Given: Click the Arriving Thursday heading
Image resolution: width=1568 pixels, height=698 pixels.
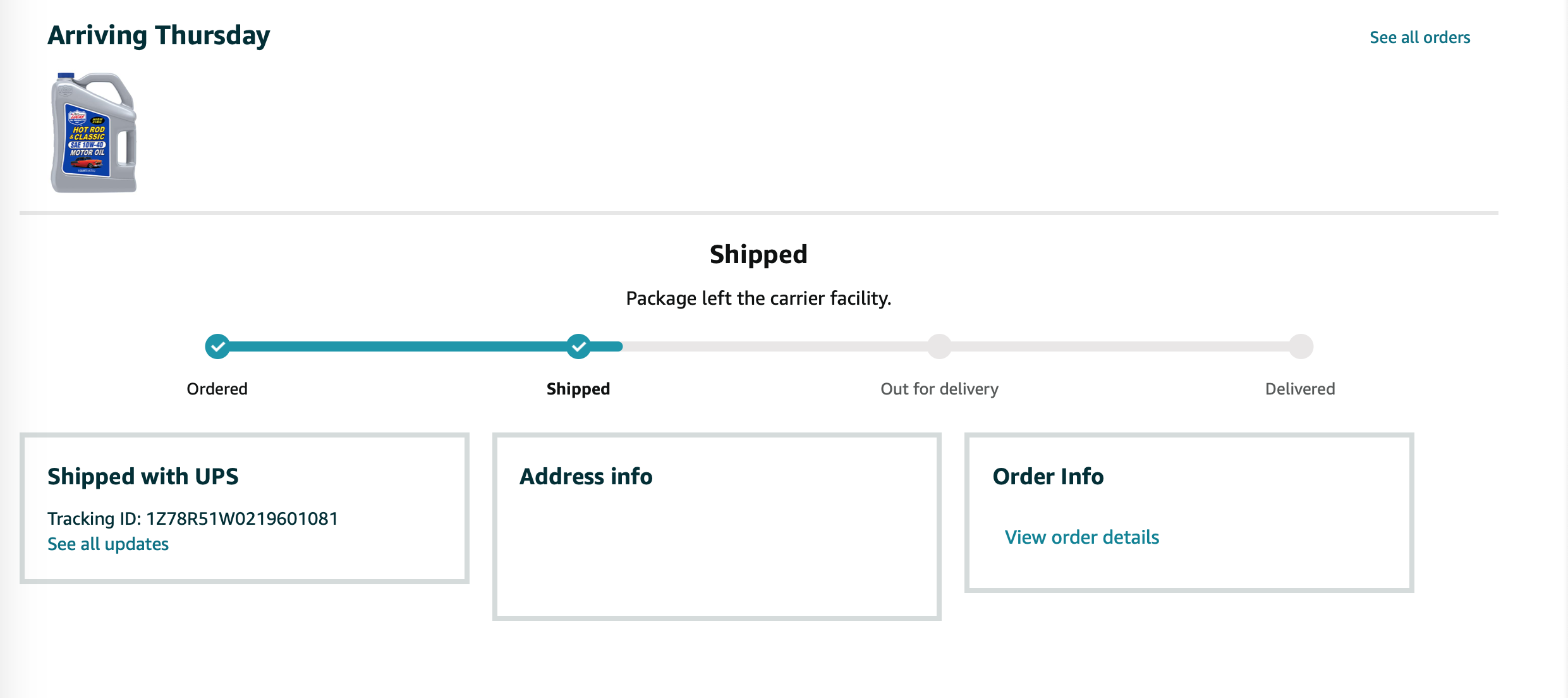Looking at the screenshot, I should [159, 35].
